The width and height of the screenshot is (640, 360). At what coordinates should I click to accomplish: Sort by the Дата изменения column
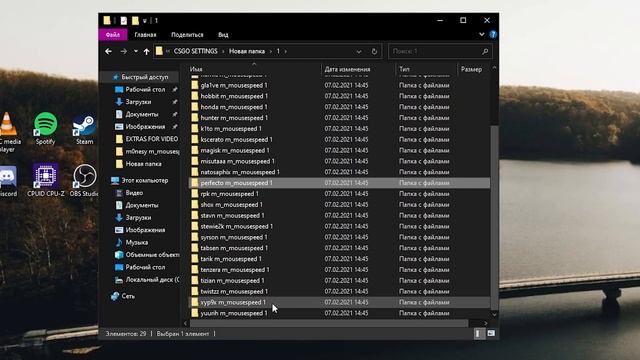click(x=347, y=69)
